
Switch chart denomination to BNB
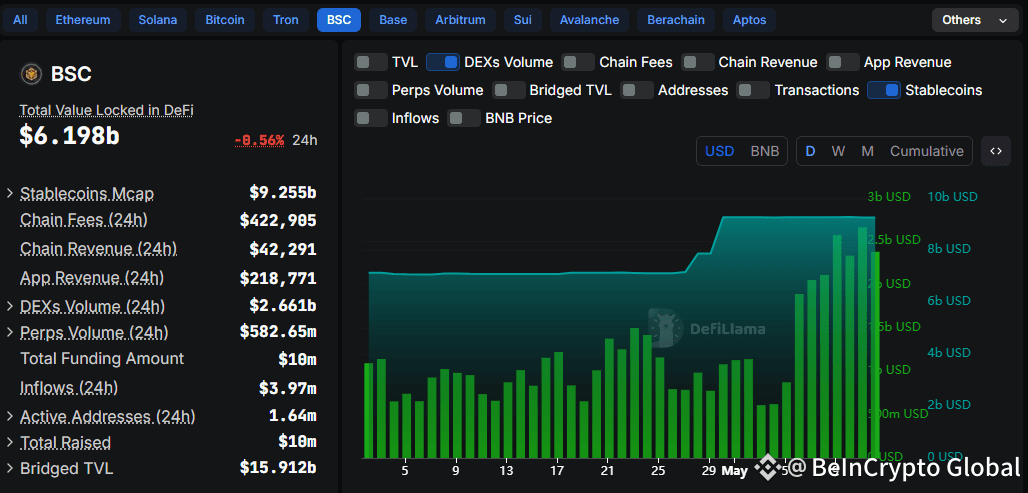764,151
